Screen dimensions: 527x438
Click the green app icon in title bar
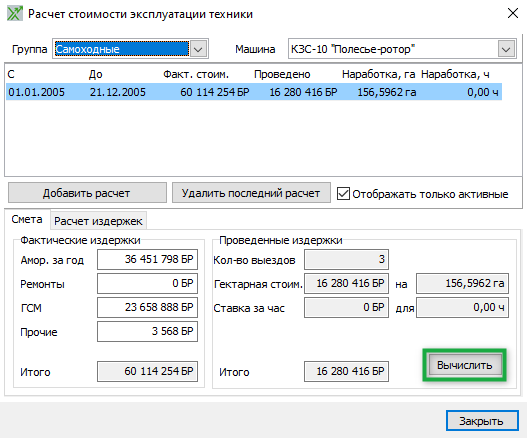(15, 14)
